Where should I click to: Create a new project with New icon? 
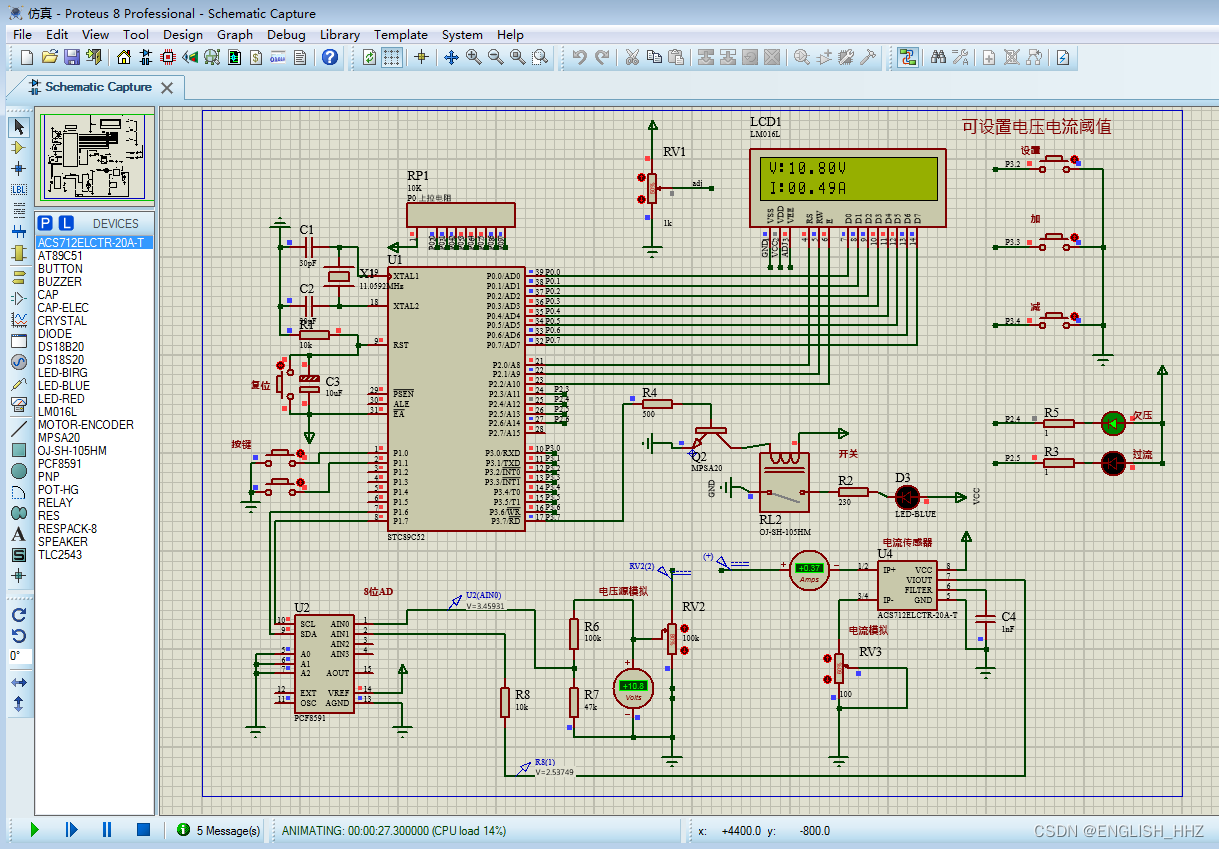click(x=27, y=57)
